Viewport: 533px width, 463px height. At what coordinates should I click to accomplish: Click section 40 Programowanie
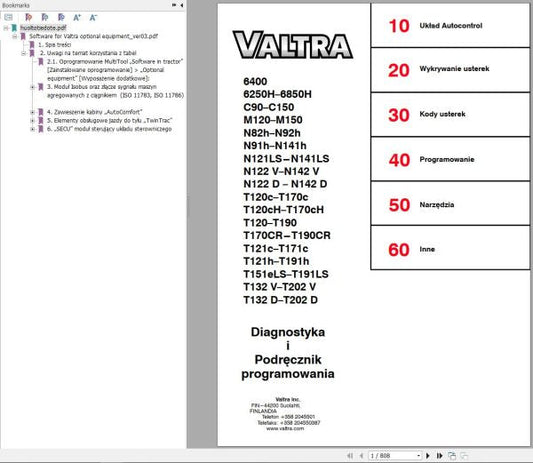click(x=450, y=159)
